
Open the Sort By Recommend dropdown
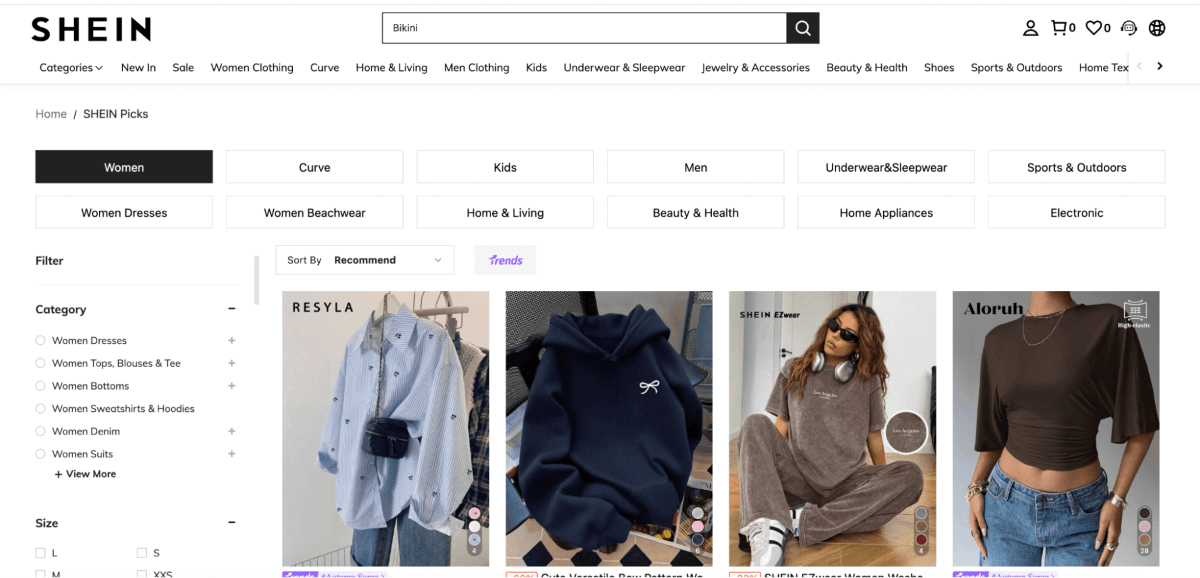[365, 260]
